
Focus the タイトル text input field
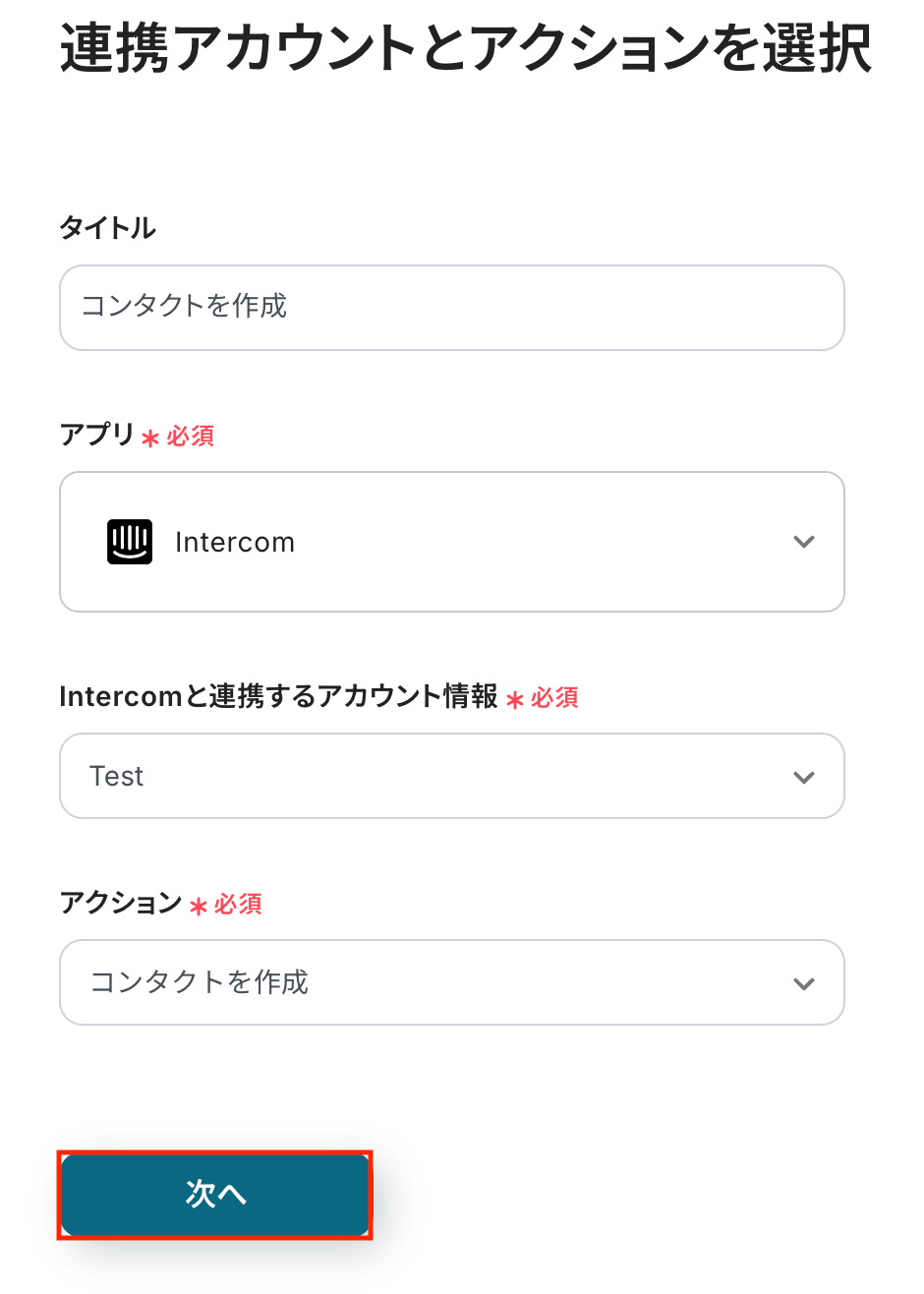tap(452, 307)
